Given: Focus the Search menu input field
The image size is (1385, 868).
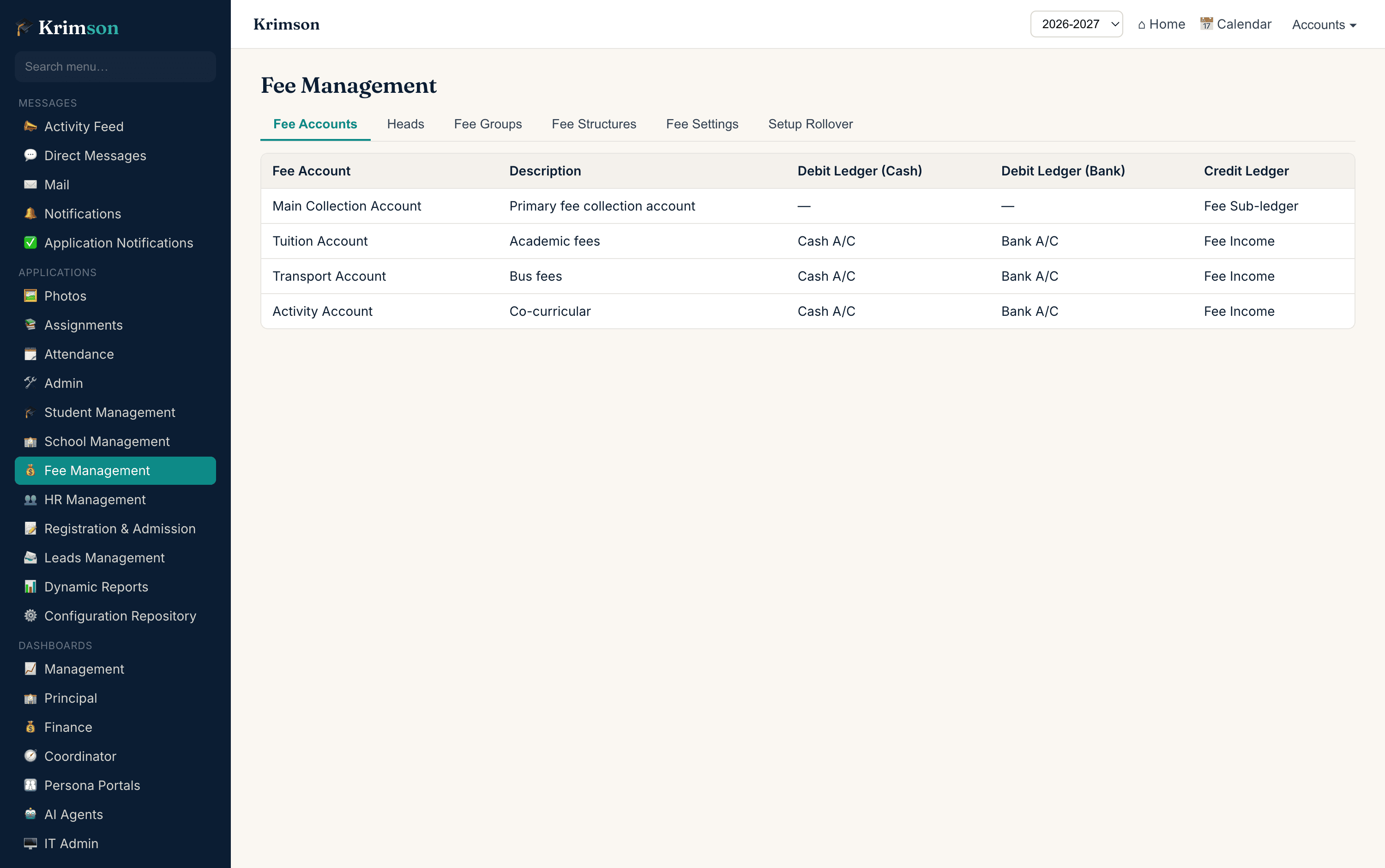Looking at the screenshot, I should pos(115,66).
